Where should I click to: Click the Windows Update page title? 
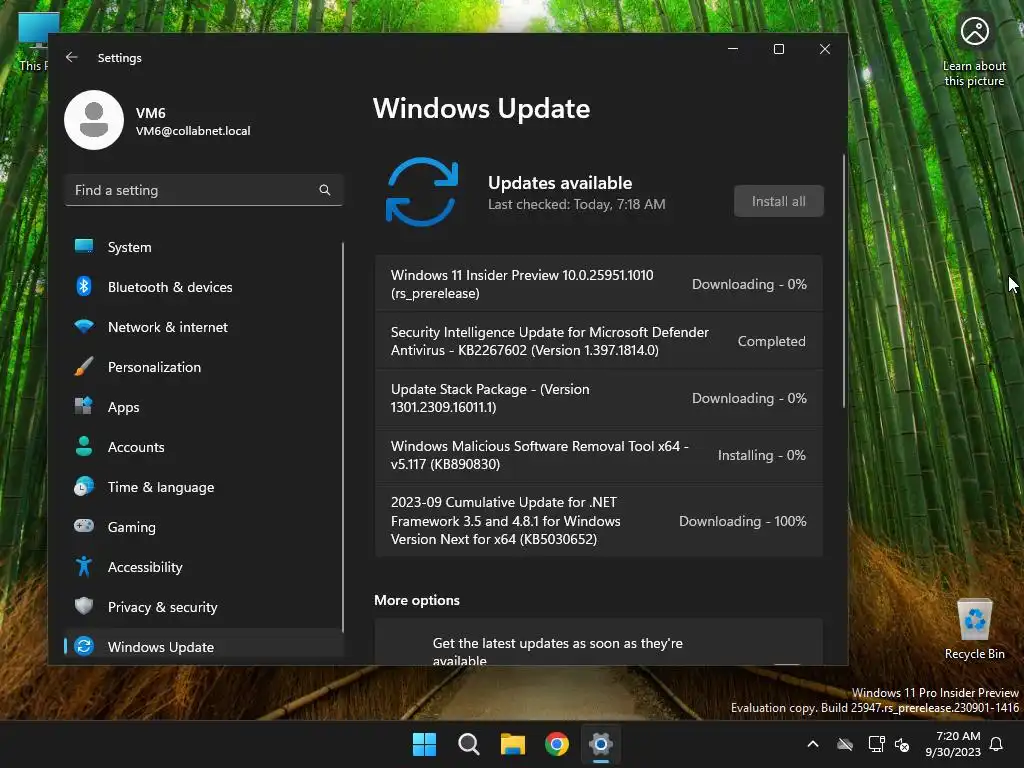tap(481, 108)
